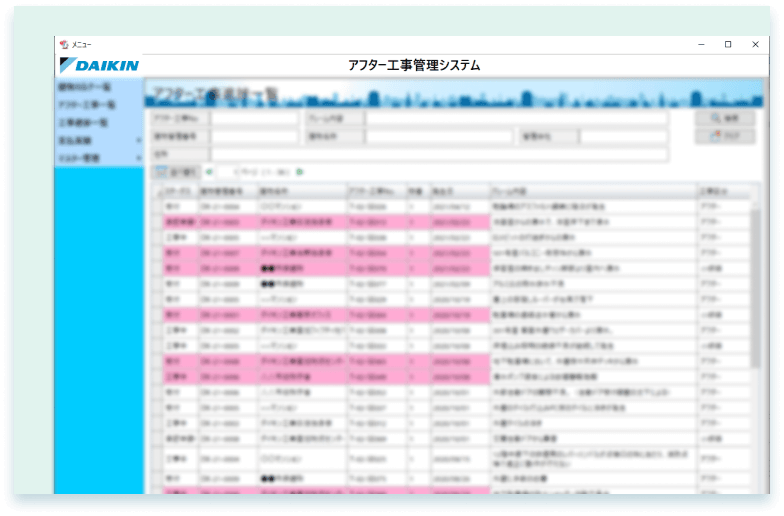The width and height of the screenshot is (784, 516).
Task: Sort by the クレーム内容 column header
Action: click(x=591, y=189)
